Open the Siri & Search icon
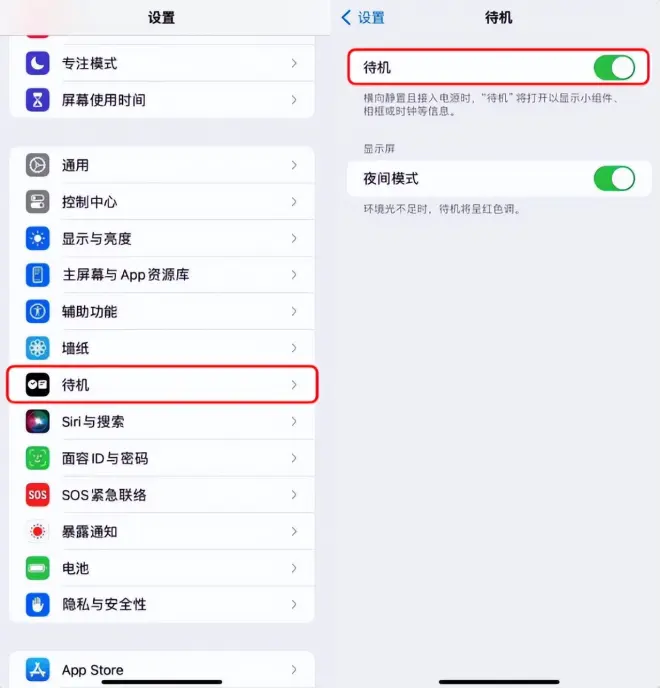This screenshot has height=688, width=660. [37, 422]
